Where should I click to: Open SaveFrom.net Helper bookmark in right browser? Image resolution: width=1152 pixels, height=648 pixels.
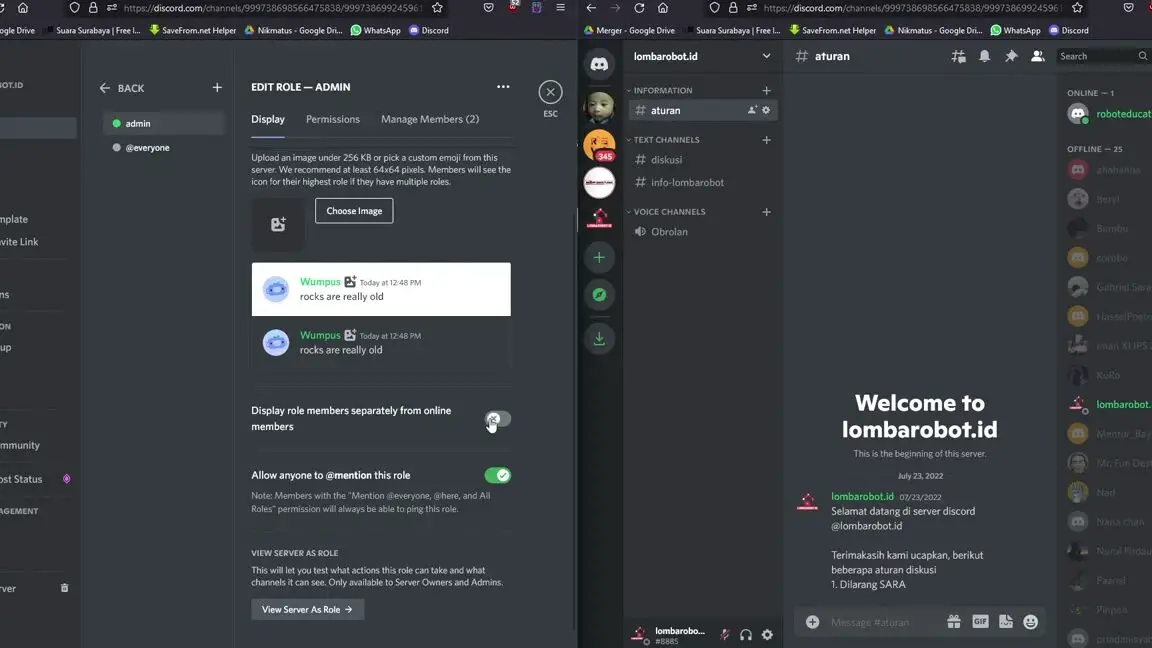tap(832, 30)
